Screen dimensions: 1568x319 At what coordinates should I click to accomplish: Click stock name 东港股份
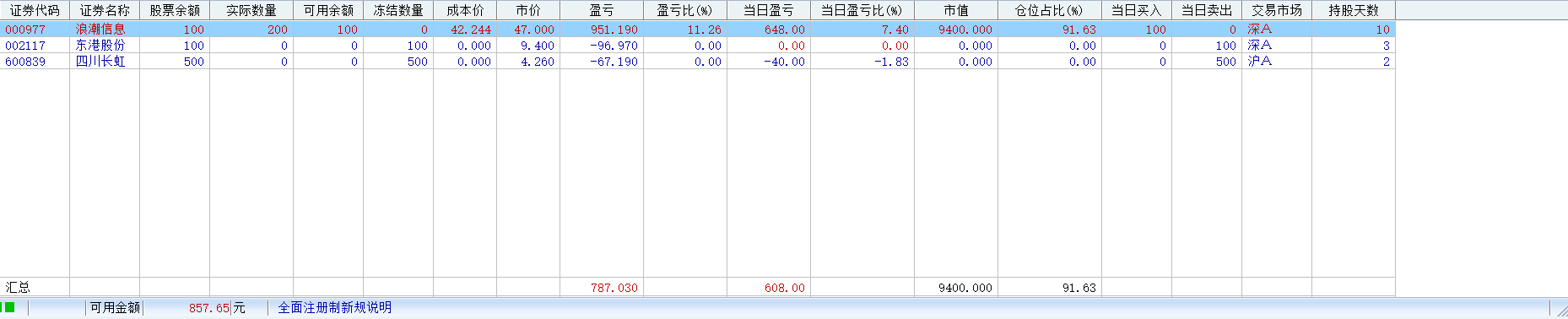click(x=100, y=45)
